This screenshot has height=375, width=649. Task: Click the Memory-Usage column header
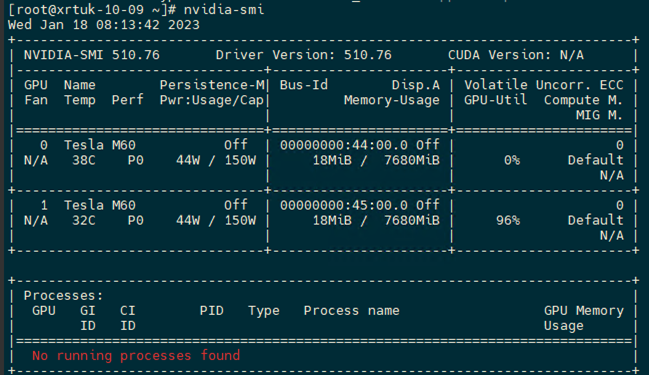(392, 100)
